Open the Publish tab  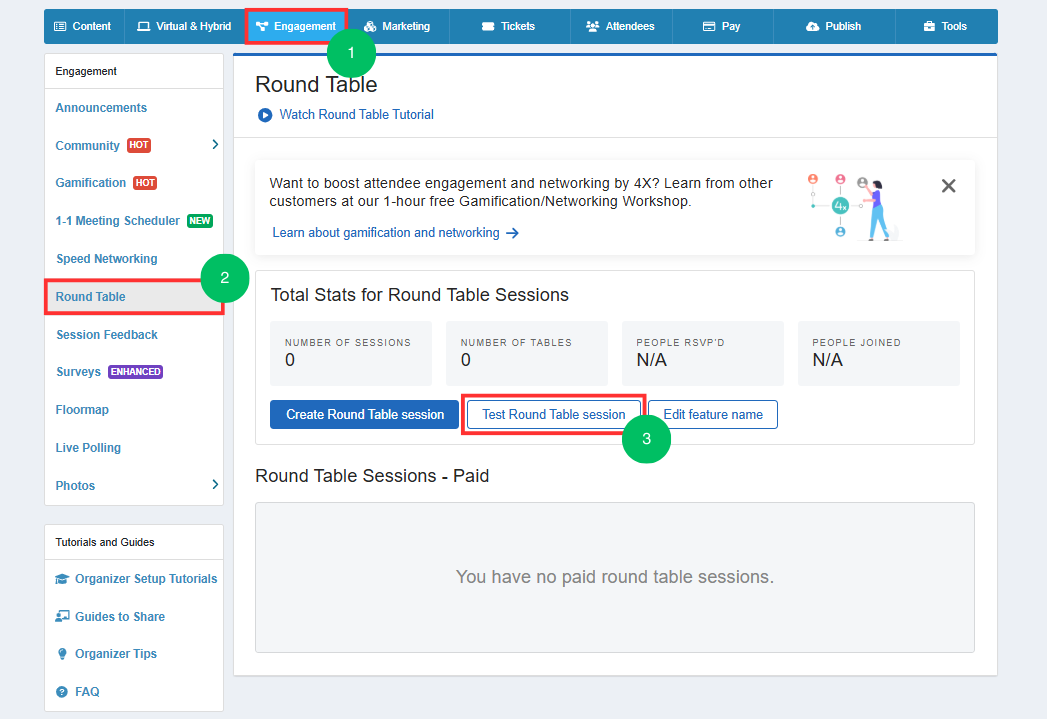834,27
